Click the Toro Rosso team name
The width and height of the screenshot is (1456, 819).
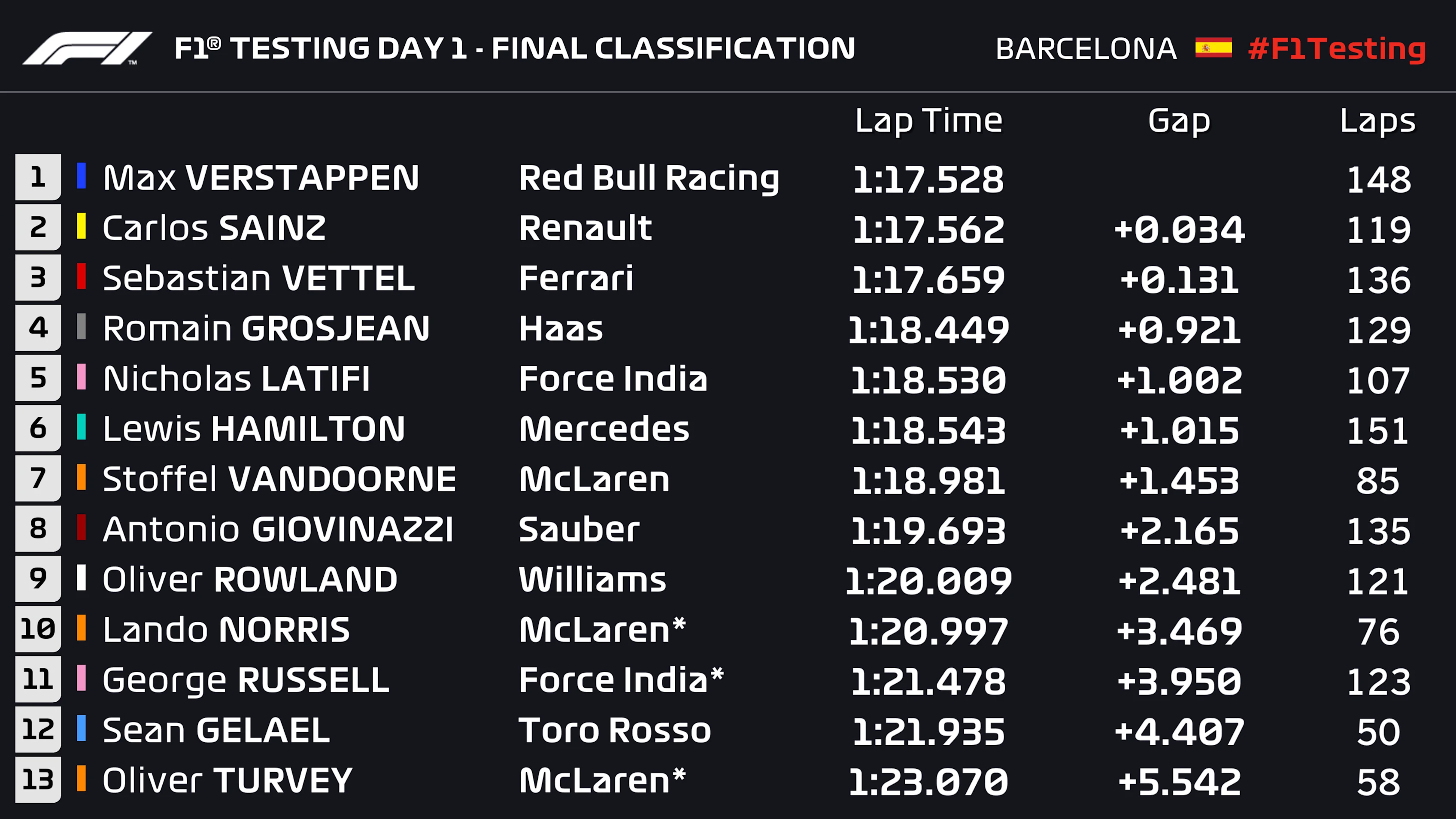click(614, 730)
